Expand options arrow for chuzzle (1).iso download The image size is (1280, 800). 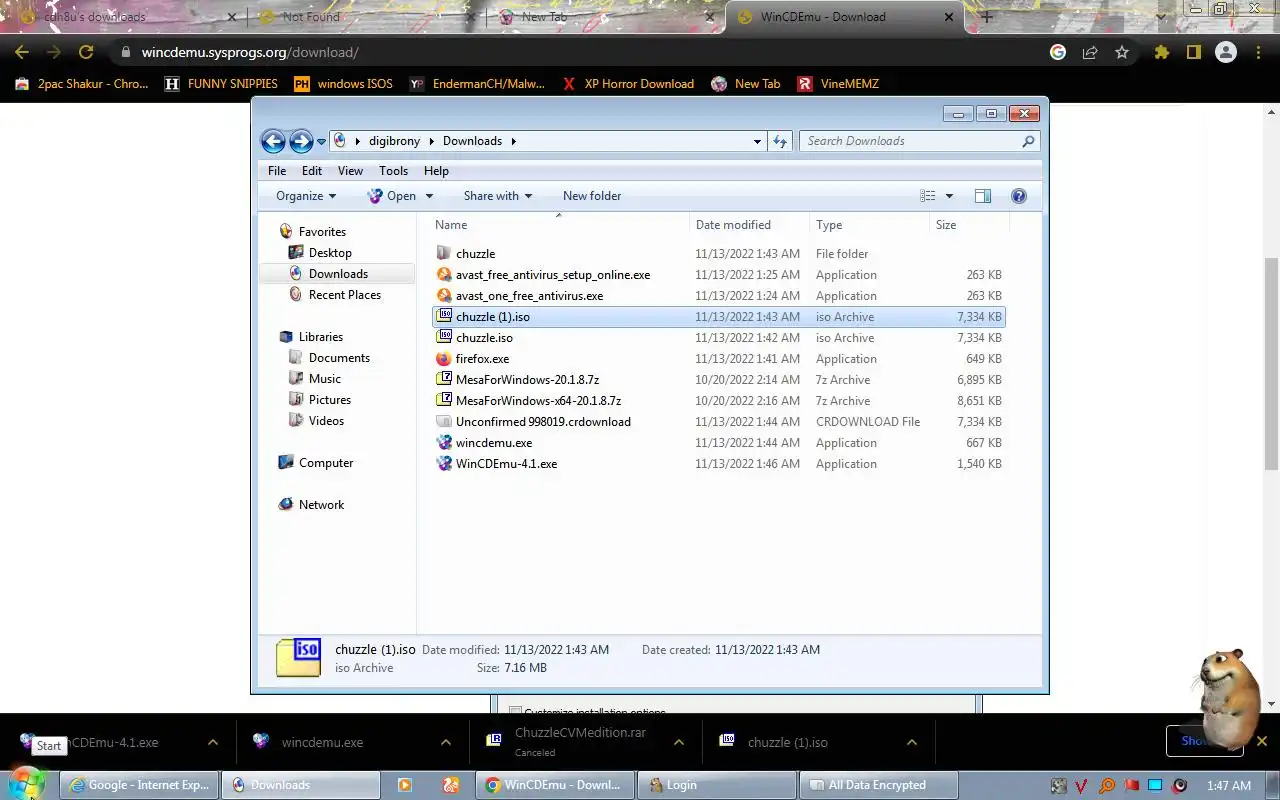(912, 742)
